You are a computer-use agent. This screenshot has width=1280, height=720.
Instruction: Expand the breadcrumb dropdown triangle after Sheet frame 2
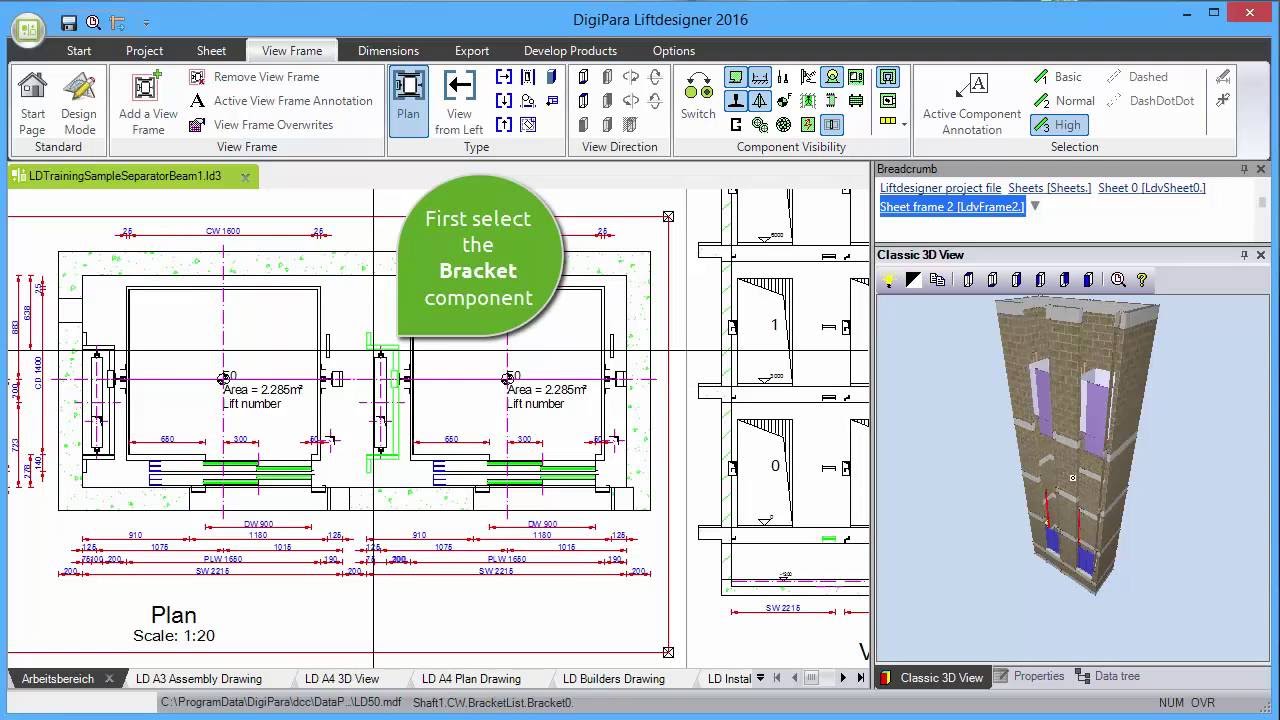(1035, 206)
